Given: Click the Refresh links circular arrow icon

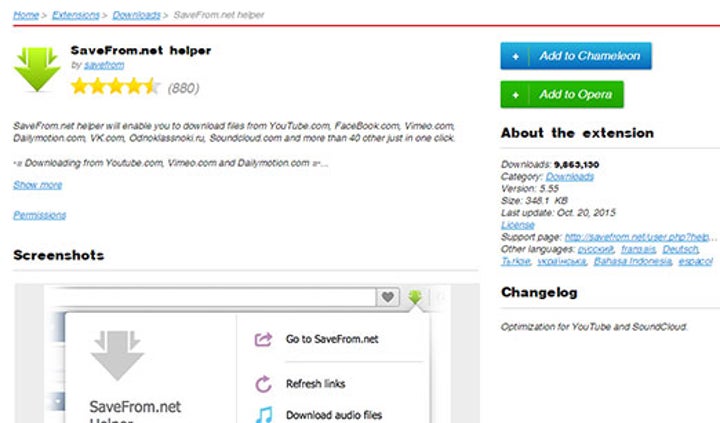Looking at the screenshot, I should pyautogui.click(x=263, y=383).
